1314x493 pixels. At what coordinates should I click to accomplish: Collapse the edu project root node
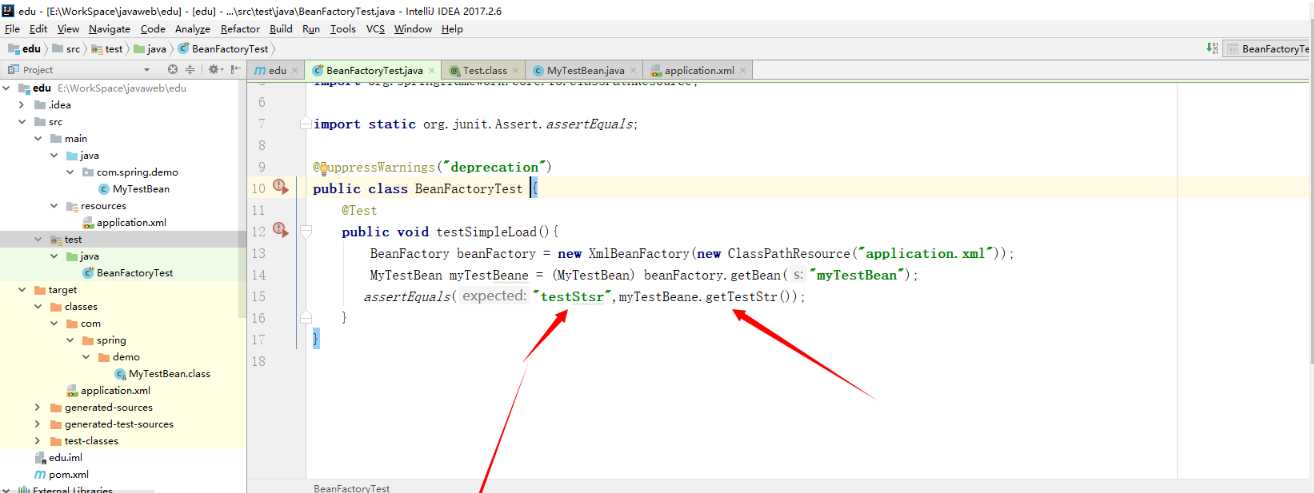point(6,88)
